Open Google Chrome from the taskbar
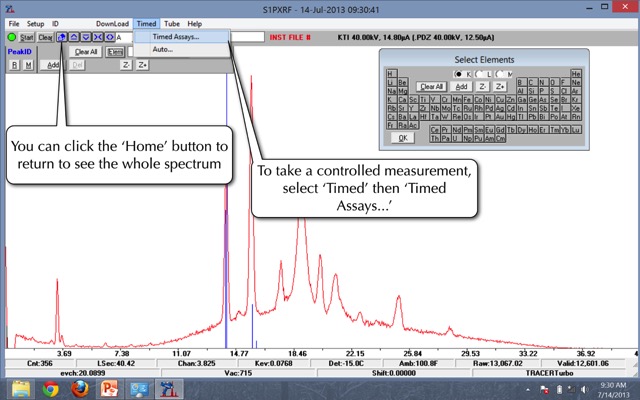640x400 pixels. coord(51,389)
